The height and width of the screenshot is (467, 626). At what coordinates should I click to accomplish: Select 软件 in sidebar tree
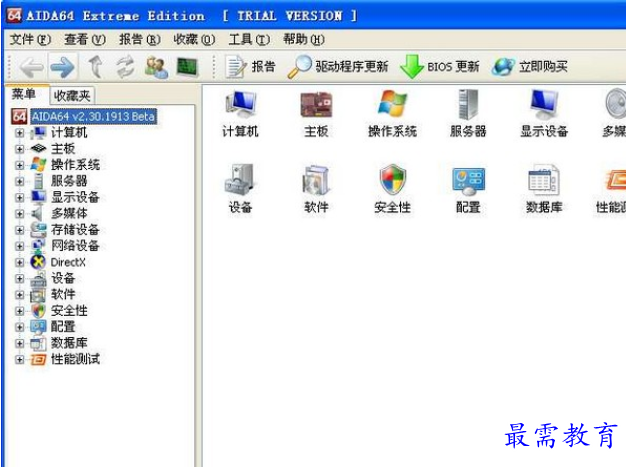click(x=63, y=295)
